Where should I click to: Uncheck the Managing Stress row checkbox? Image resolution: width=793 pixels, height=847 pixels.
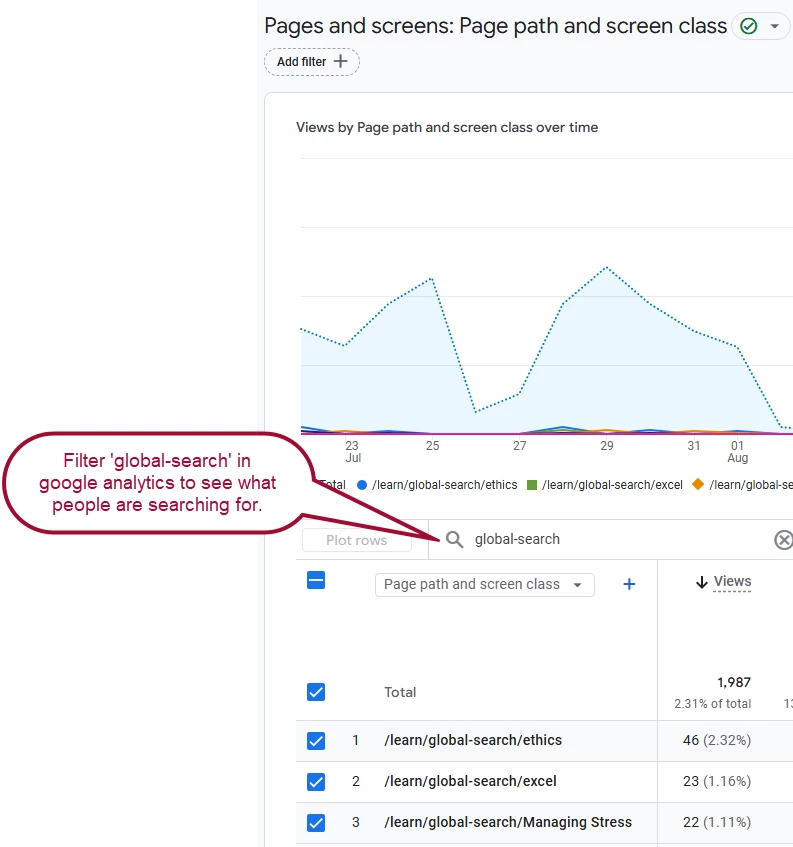tap(316, 823)
